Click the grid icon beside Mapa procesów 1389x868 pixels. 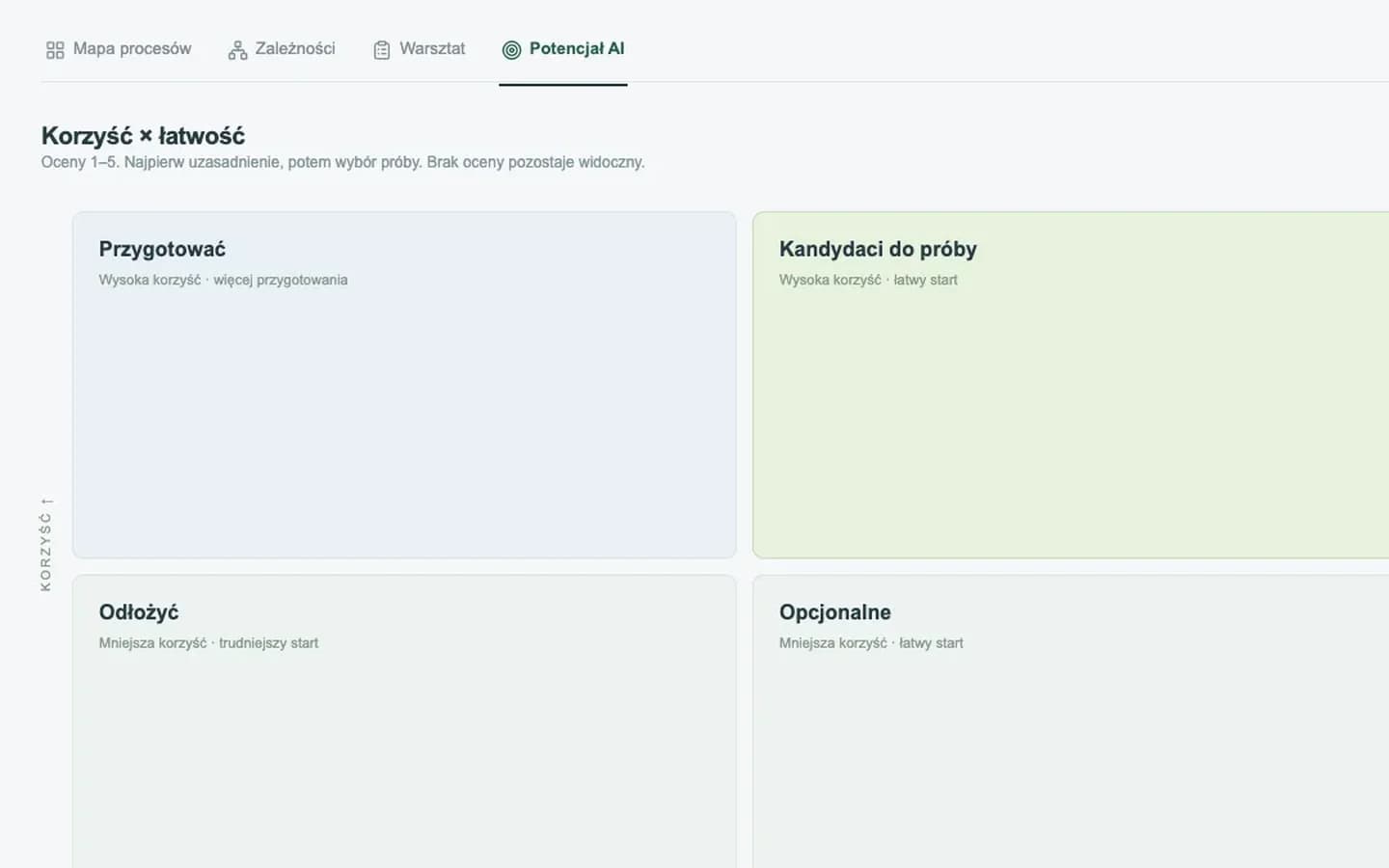tap(55, 49)
